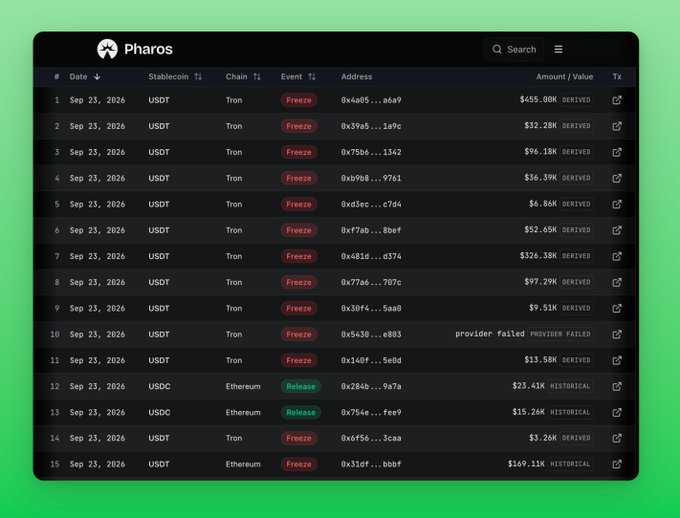Open transaction link for $6.86K row

(x=617, y=204)
